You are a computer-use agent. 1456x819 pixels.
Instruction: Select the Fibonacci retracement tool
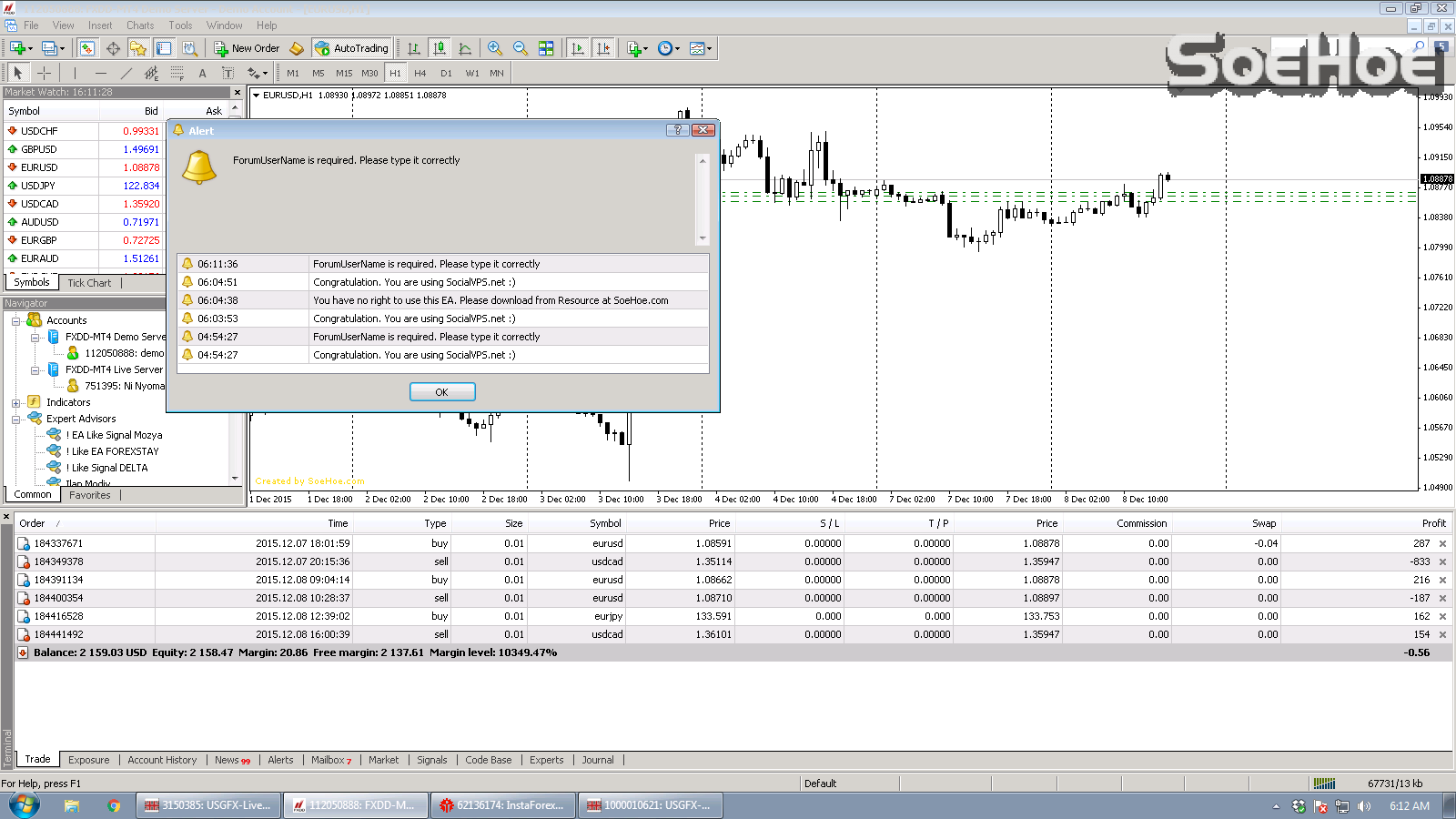pos(177,73)
